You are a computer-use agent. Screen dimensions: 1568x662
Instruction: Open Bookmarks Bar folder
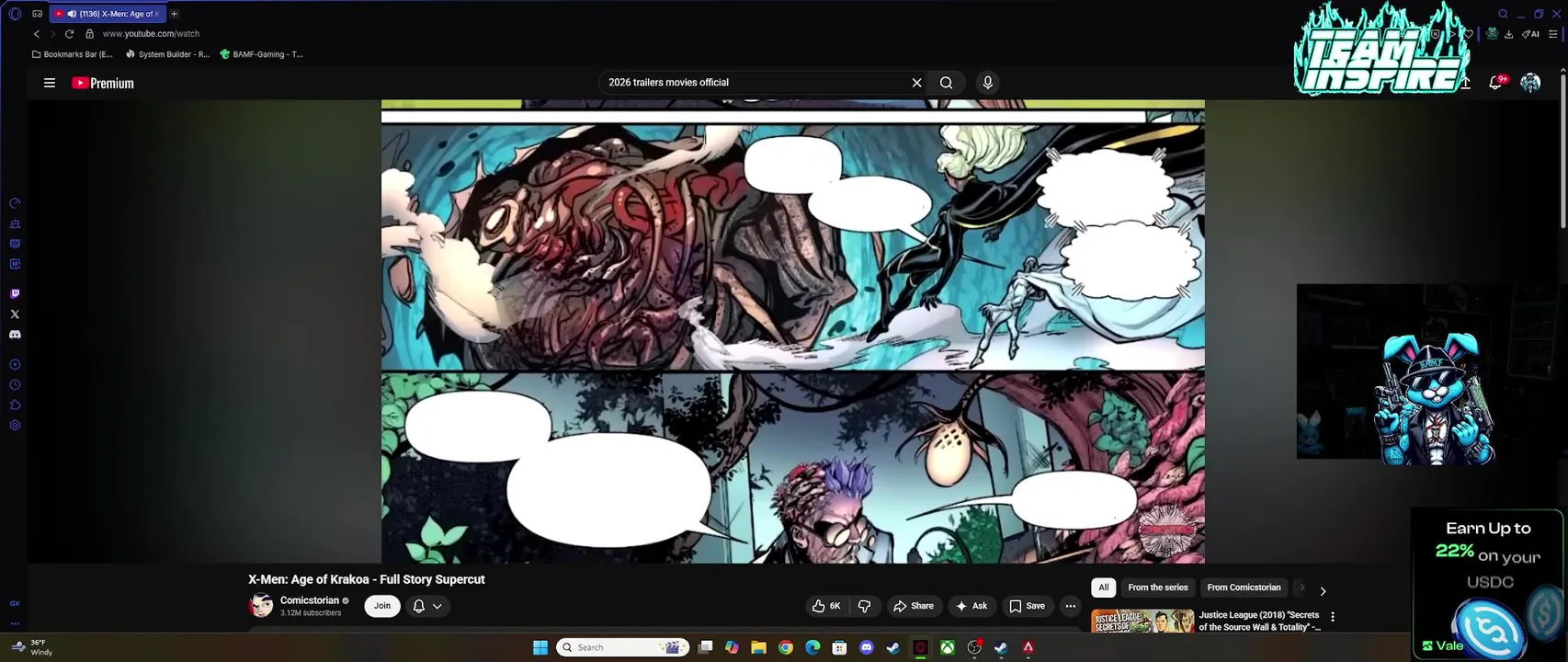[72, 54]
